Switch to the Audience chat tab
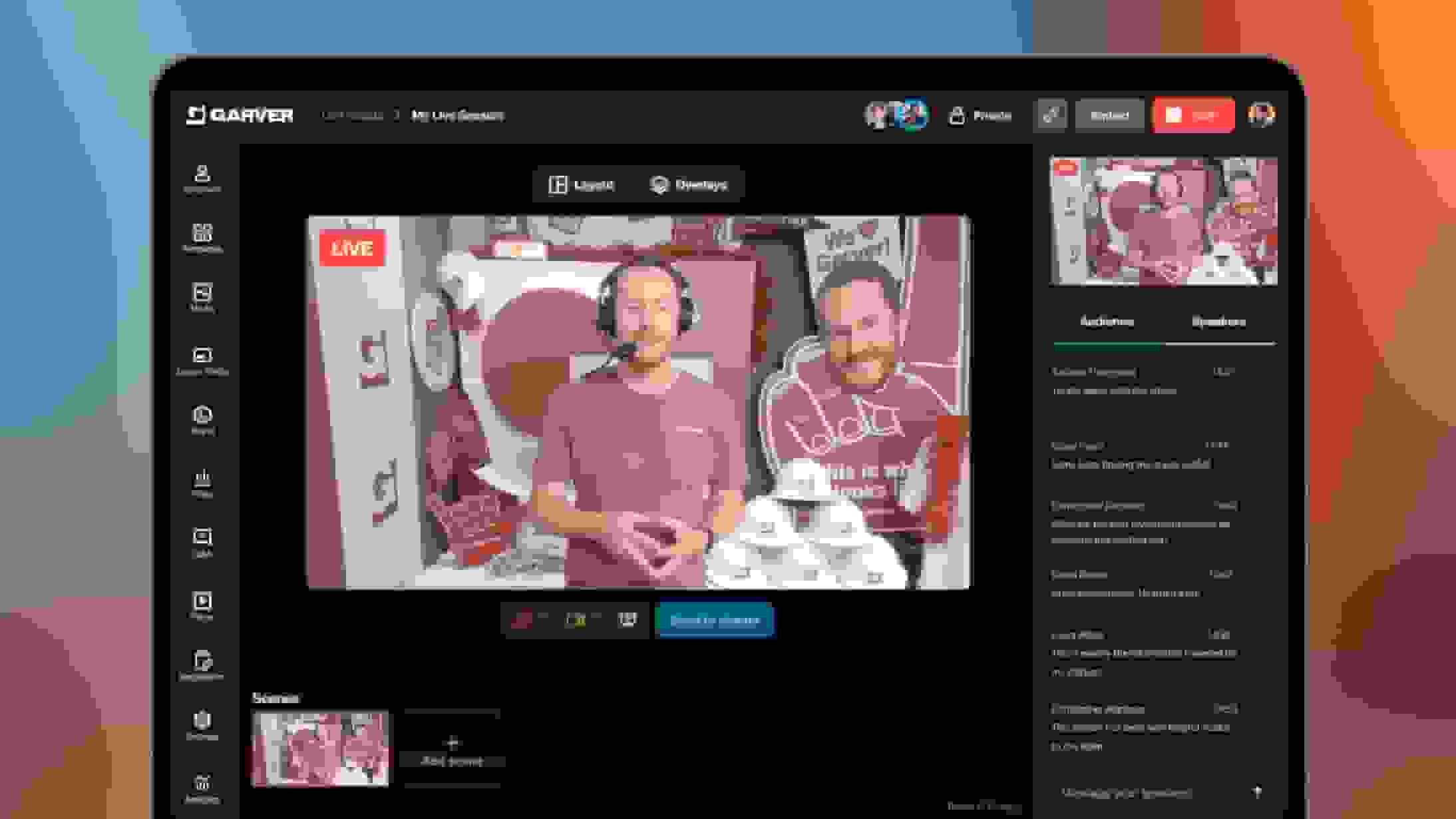The image size is (1456, 819). [1107, 322]
